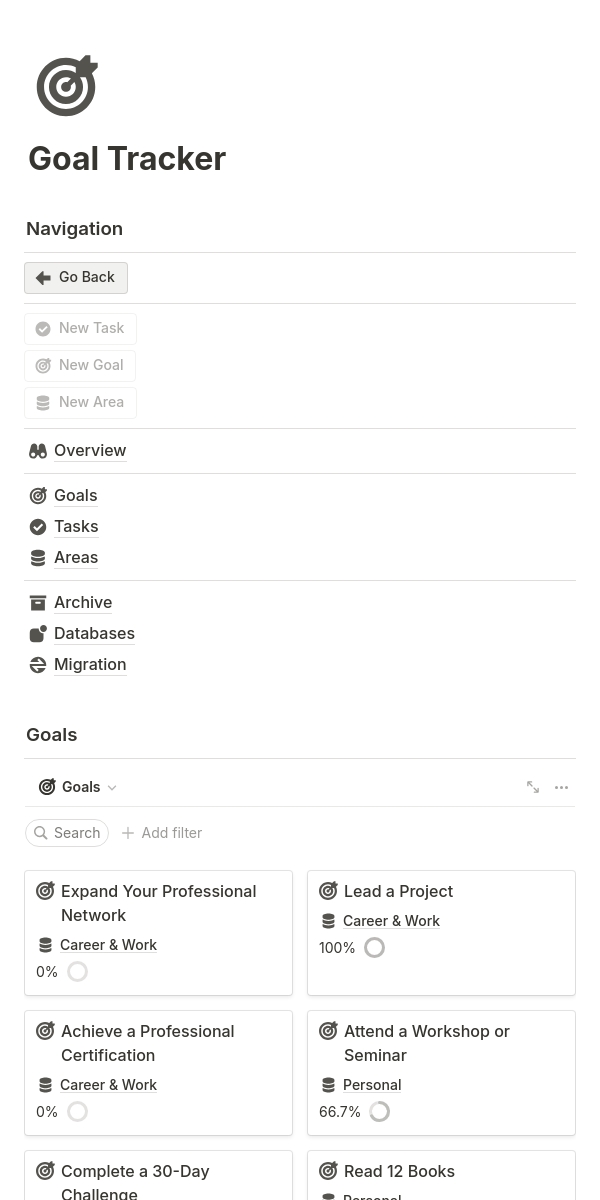Image resolution: width=600 pixels, height=1200 pixels.
Task: Open the Goals page link
Action: (x=76, y=496)
